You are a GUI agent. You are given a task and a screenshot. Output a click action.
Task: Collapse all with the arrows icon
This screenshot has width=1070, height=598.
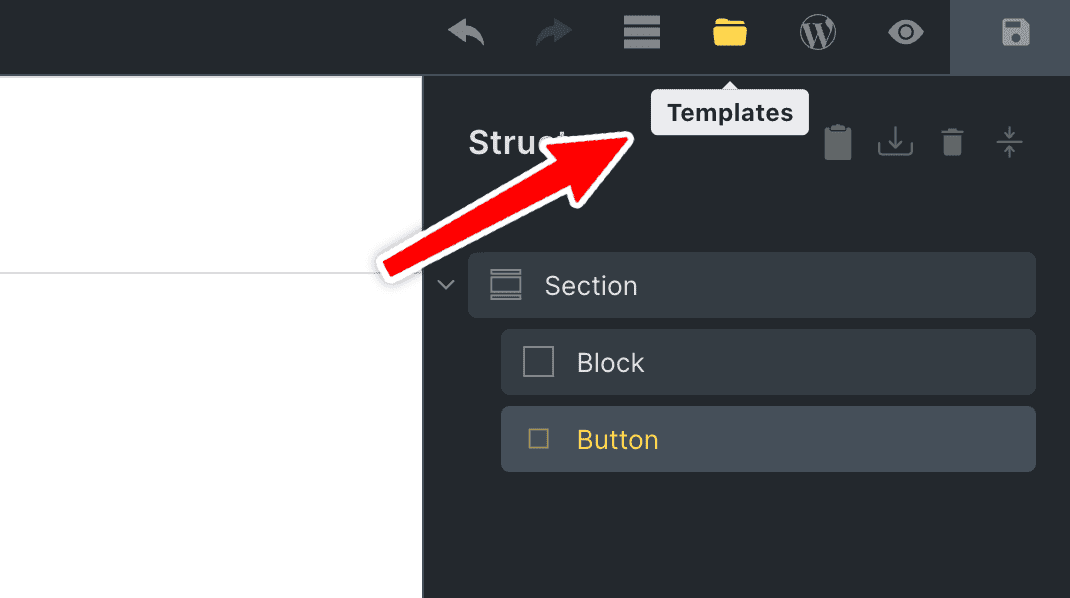coord(1009,143)
